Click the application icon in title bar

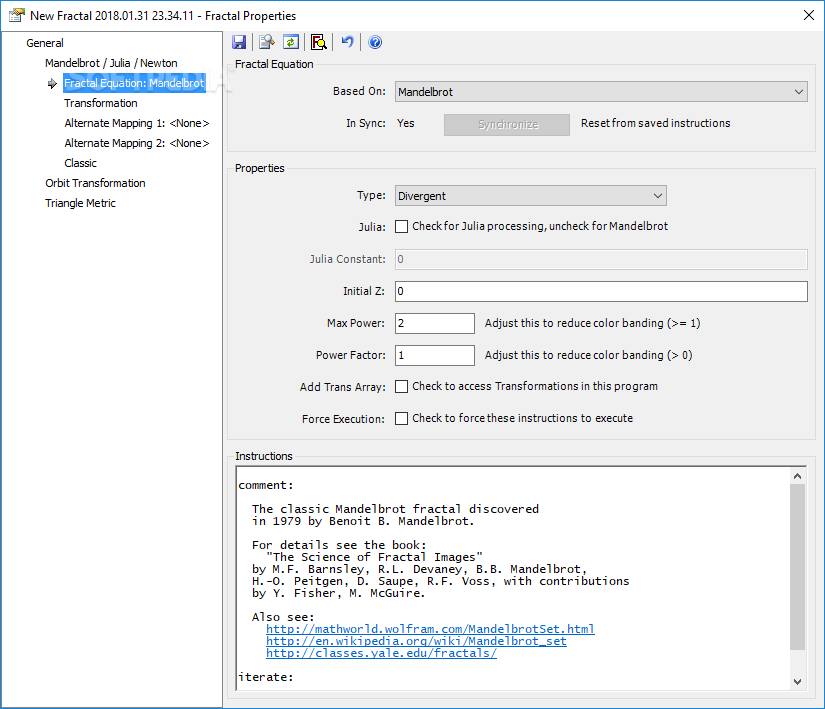(x=16, y=15)
